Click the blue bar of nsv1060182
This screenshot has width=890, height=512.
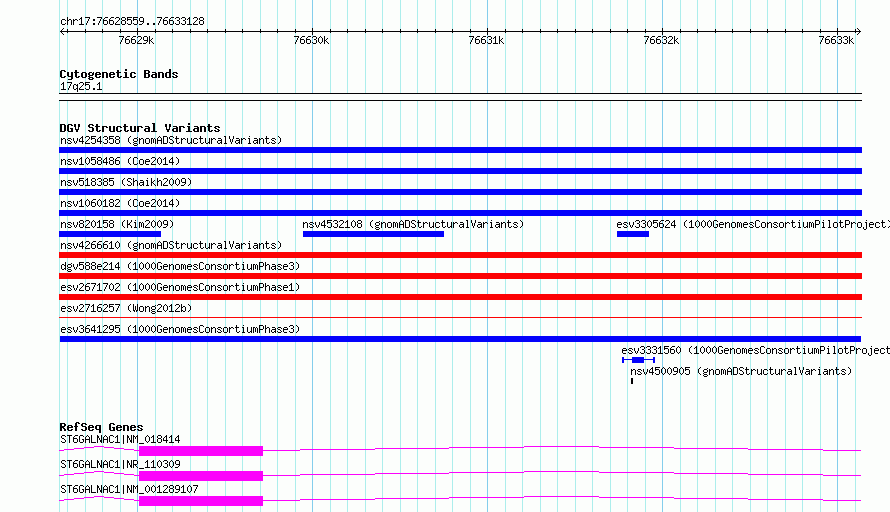coord(460,213)
